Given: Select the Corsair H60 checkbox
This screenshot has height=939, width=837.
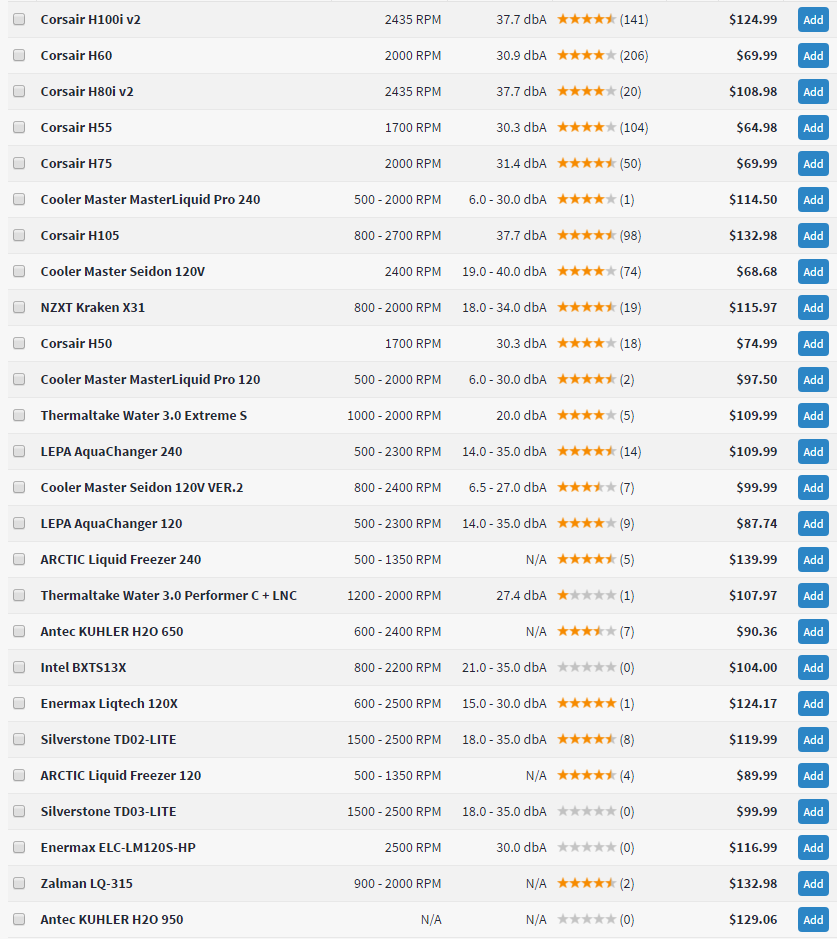Looking at the screenshot, I should [x=19, y=55].
